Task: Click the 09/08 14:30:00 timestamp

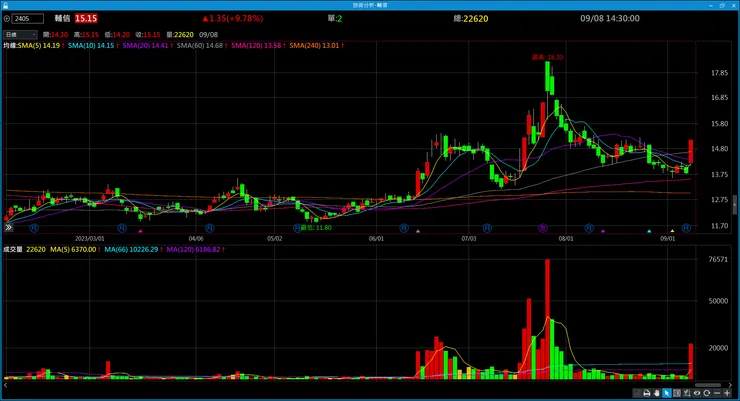Action: point(610,18)
